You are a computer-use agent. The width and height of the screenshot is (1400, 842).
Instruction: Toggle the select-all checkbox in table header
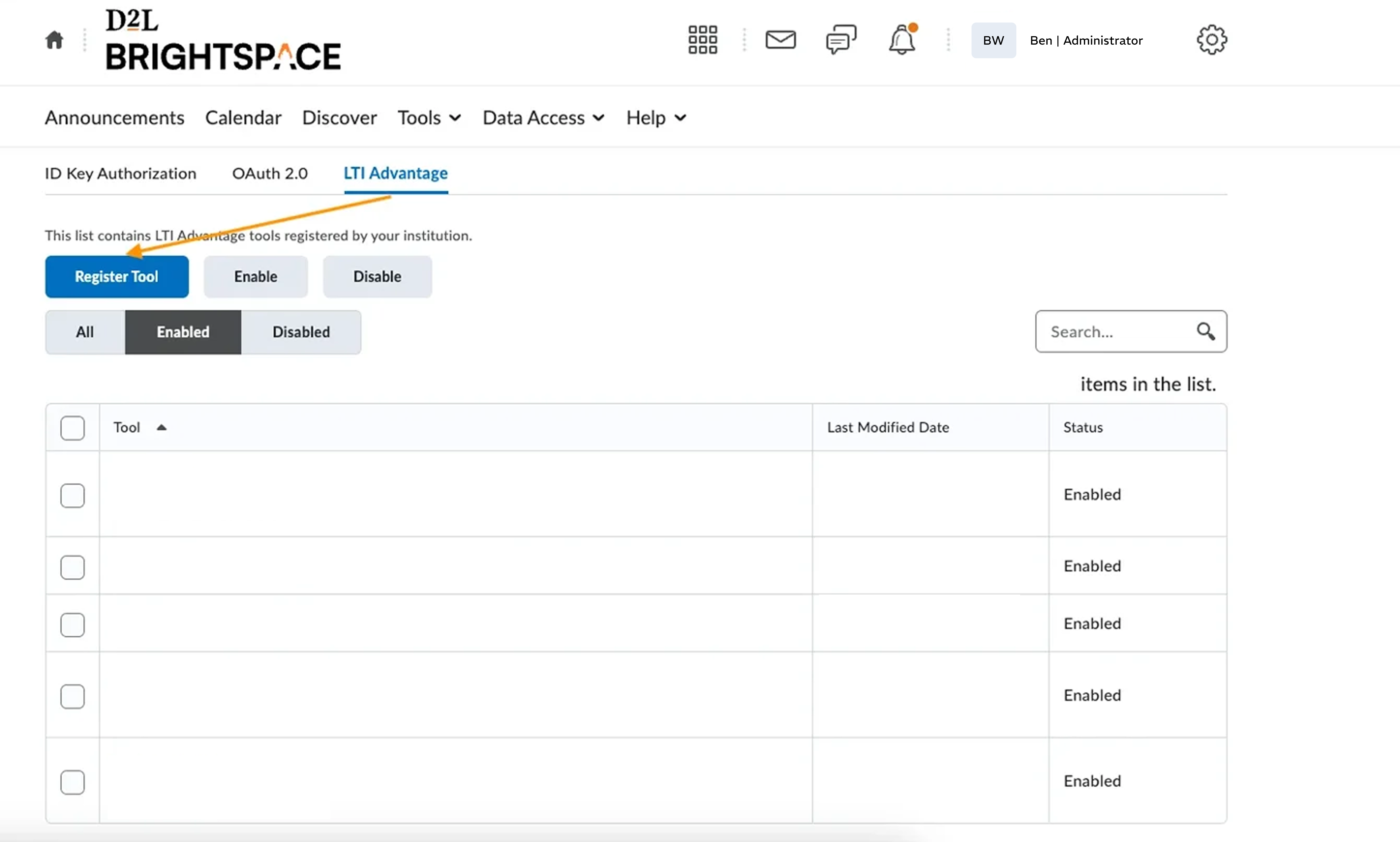pyautogui.click(x=73, y=428)
